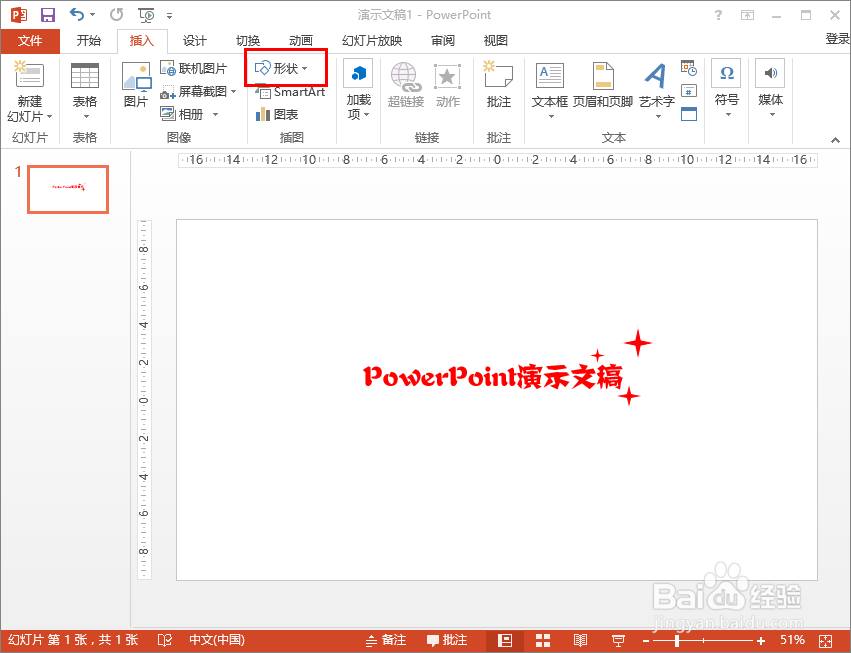Viewport: 851px width, 653px height.
Task: Click the spell check icon in status bar
Action: pyautogui.click(x=164, y=641)
